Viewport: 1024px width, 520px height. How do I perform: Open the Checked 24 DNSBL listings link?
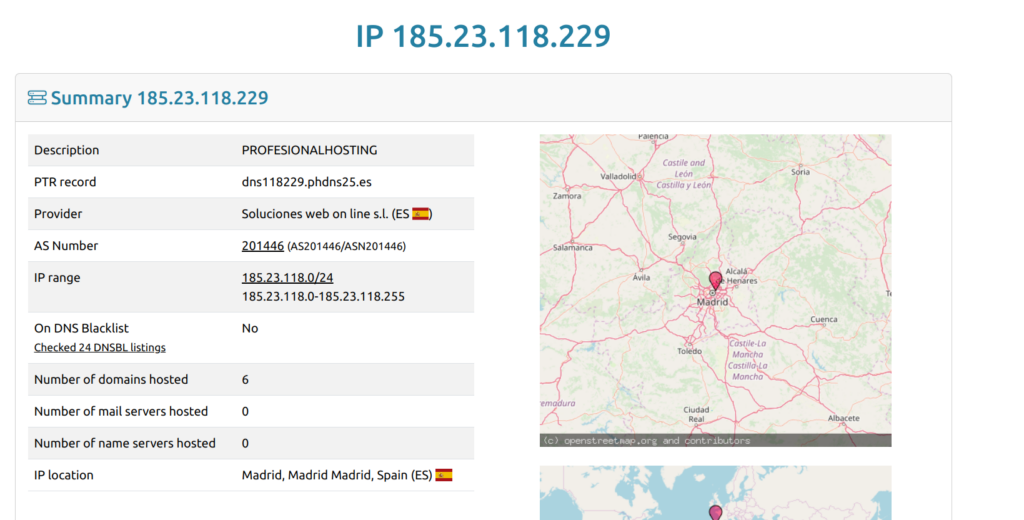pyautogui.click(x=100, y=348)
